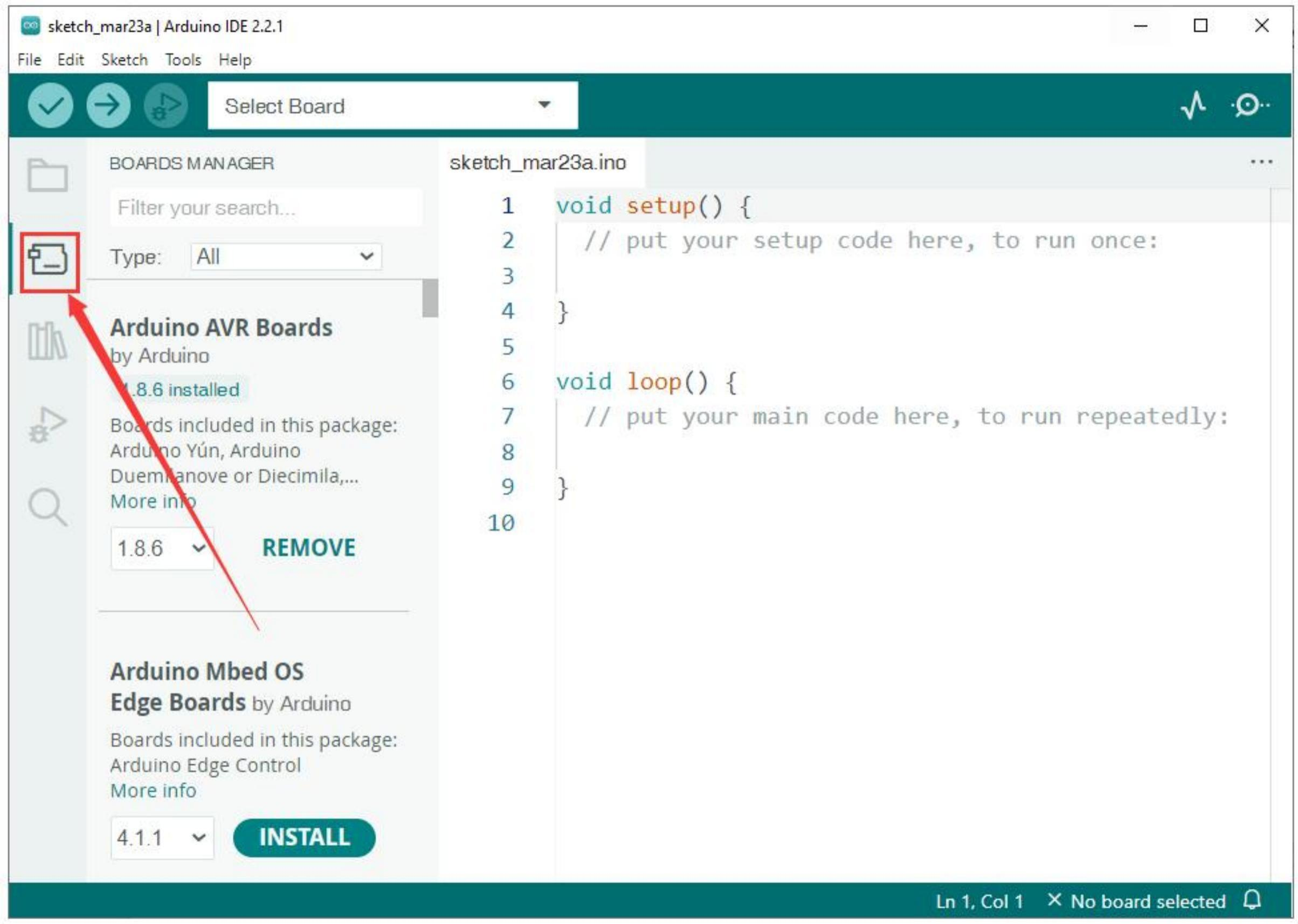Expand the Select Board dropdown

click(392, 105)
